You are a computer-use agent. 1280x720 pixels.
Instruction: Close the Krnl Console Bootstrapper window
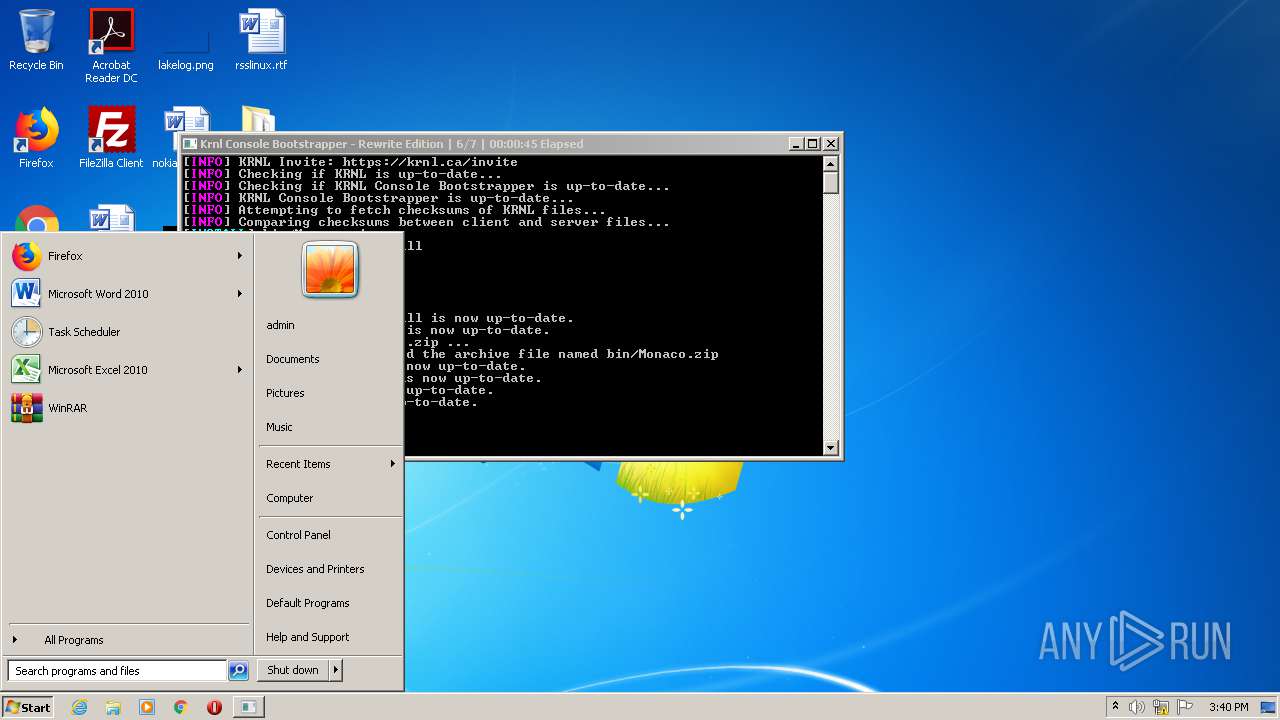pyautogui.click(x=830, y=144)
